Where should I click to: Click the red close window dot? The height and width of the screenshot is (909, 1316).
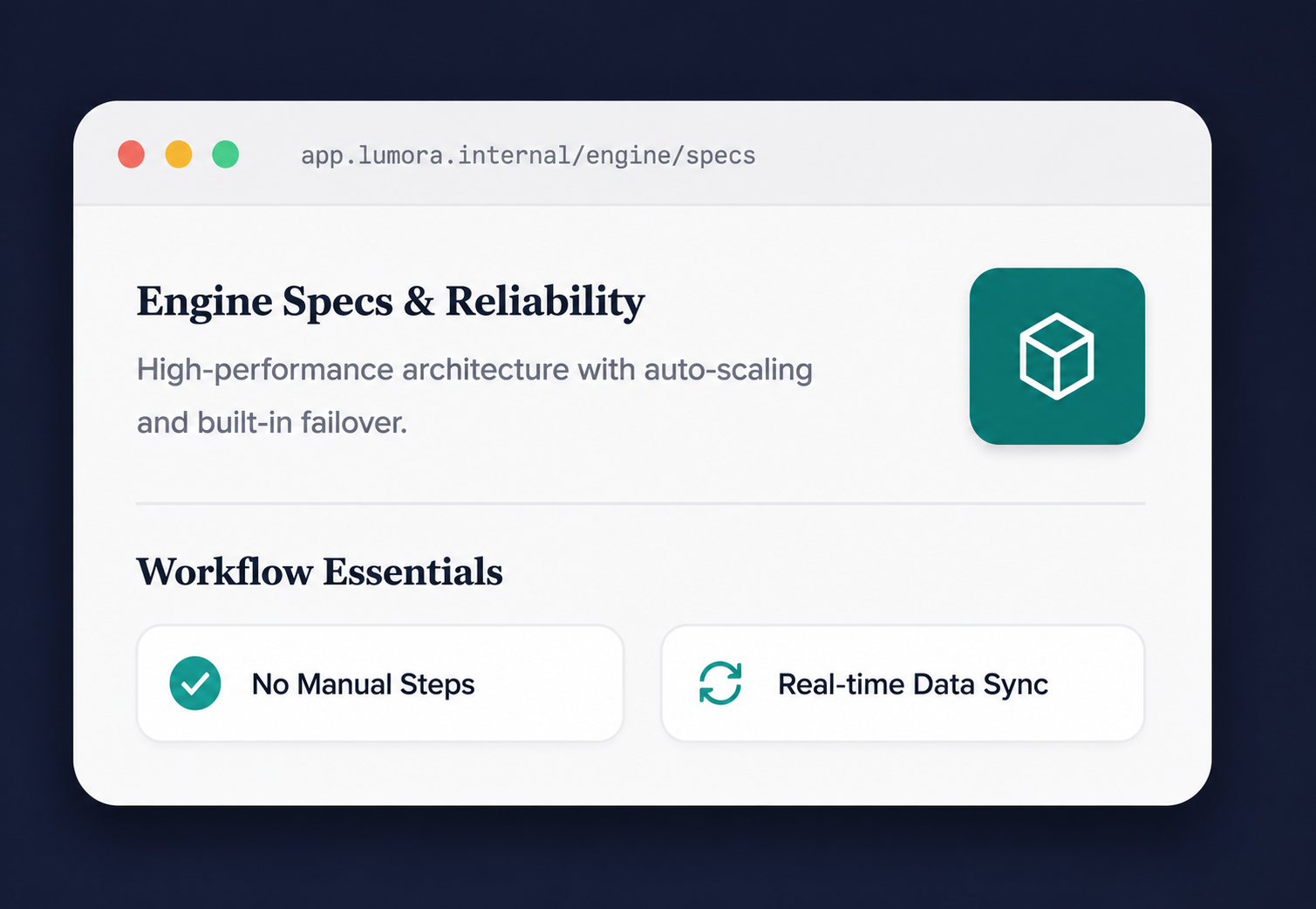pos(132,154)
